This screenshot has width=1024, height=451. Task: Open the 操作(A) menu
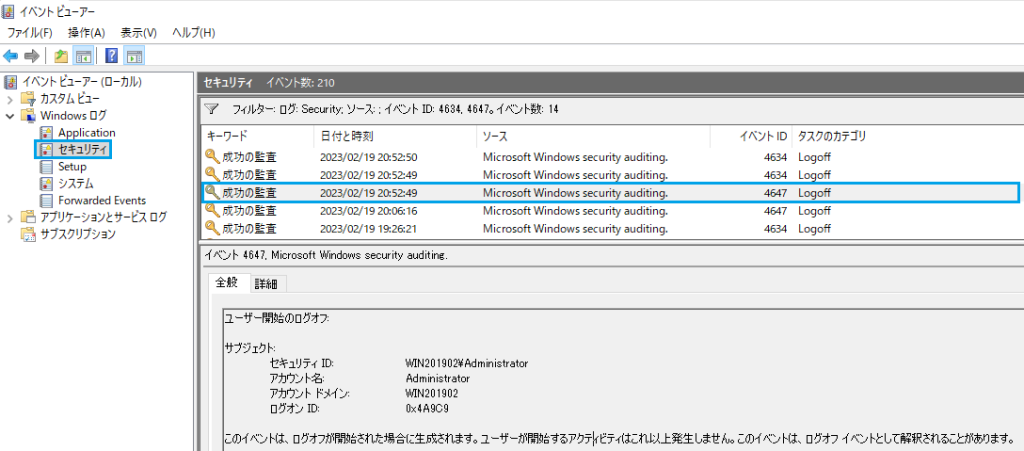pyautogui.click(x=86, y=33)
